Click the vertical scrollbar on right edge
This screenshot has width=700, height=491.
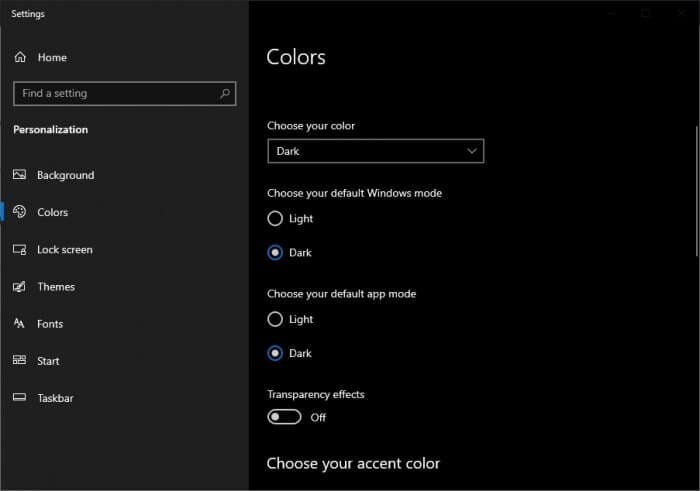coord(696,191)
